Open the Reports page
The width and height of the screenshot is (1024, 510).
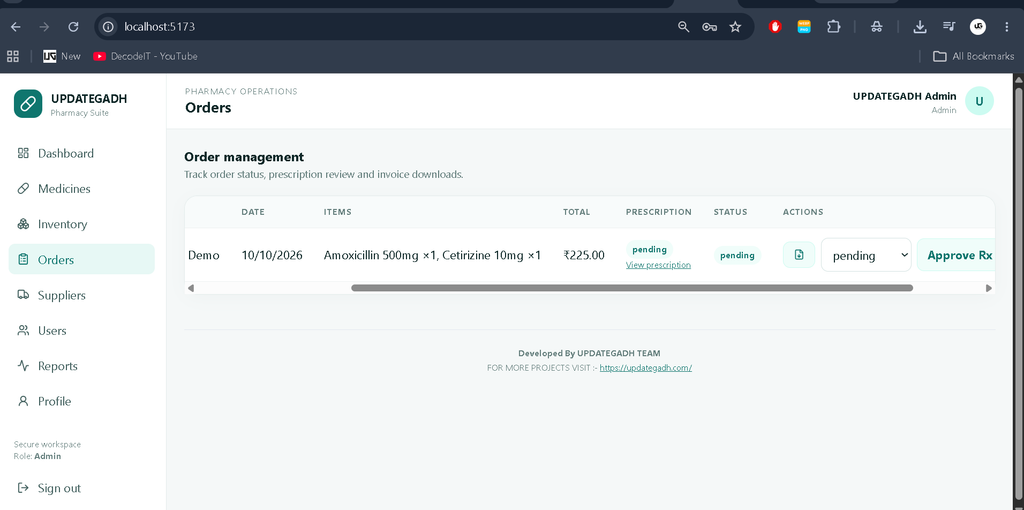[82, 366]
